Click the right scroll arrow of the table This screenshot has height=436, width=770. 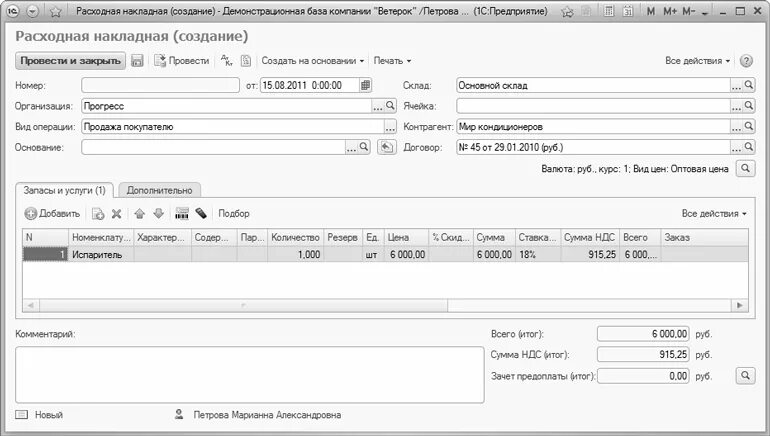point(740,305)
